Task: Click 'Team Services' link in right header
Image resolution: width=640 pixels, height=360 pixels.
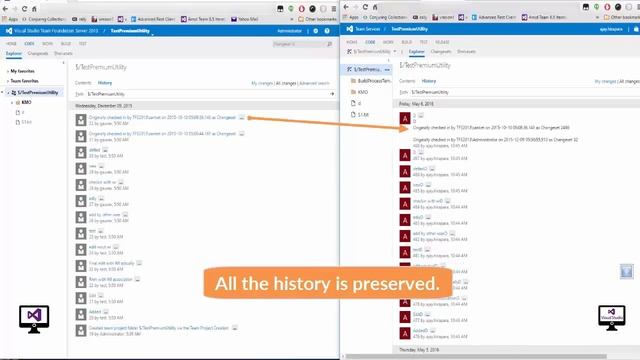Action: click(367, 29)
